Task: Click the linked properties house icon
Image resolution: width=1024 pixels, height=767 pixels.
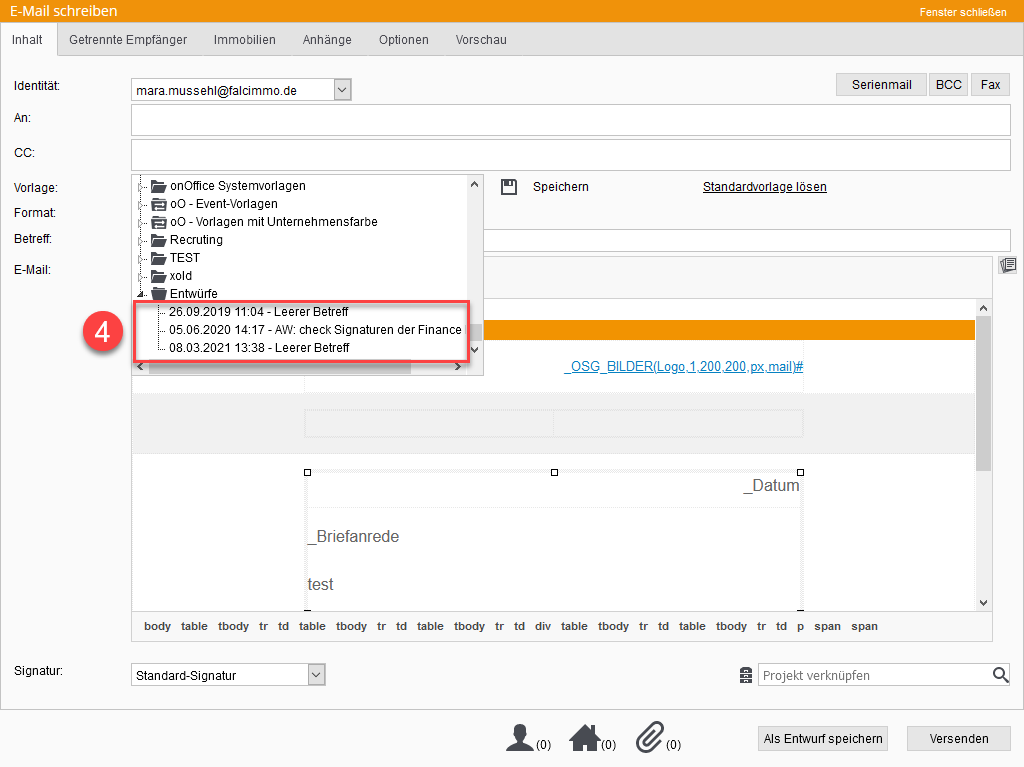Action: 584,739
